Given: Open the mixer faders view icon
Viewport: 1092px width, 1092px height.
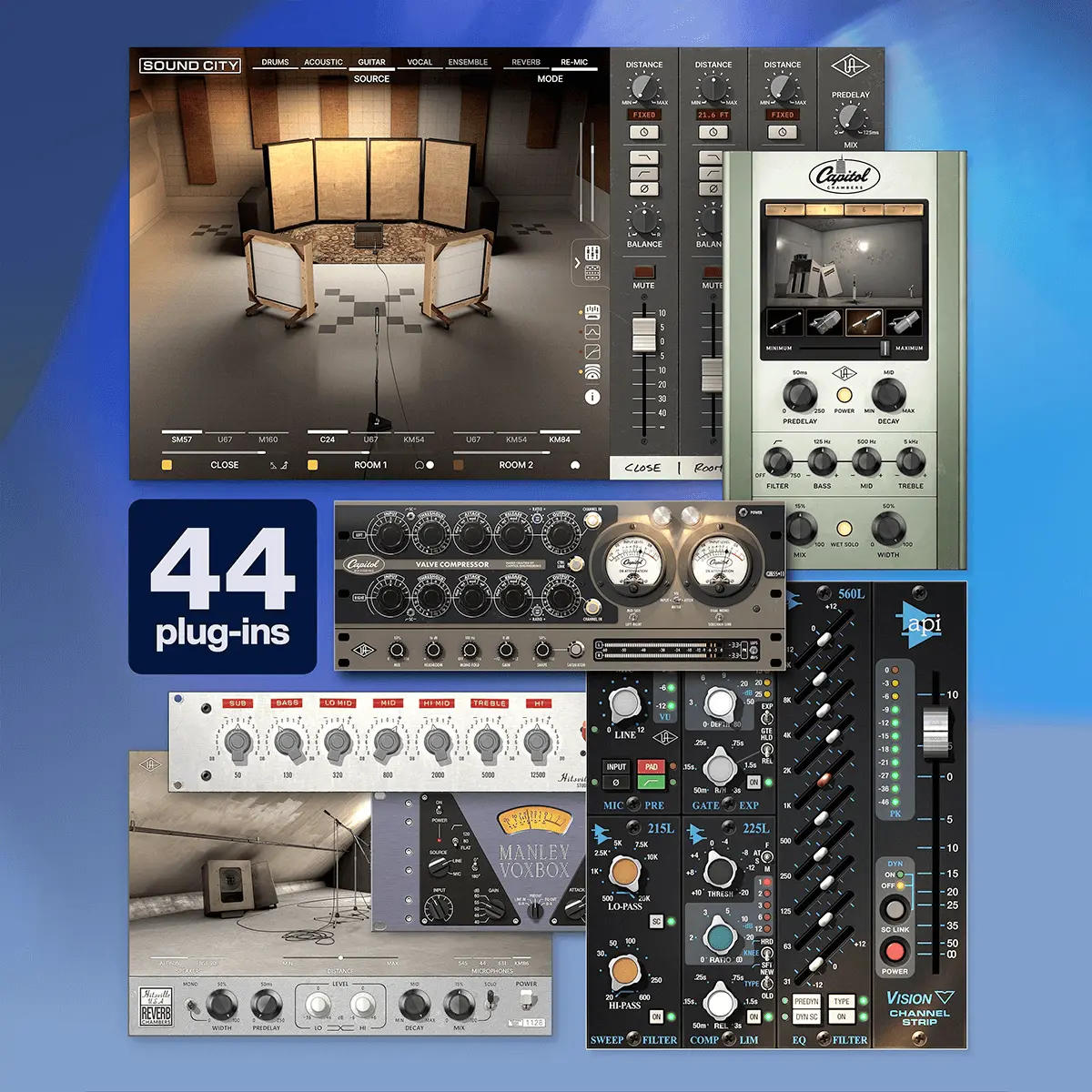Looking at the screenshot, I should click(592, 253).
